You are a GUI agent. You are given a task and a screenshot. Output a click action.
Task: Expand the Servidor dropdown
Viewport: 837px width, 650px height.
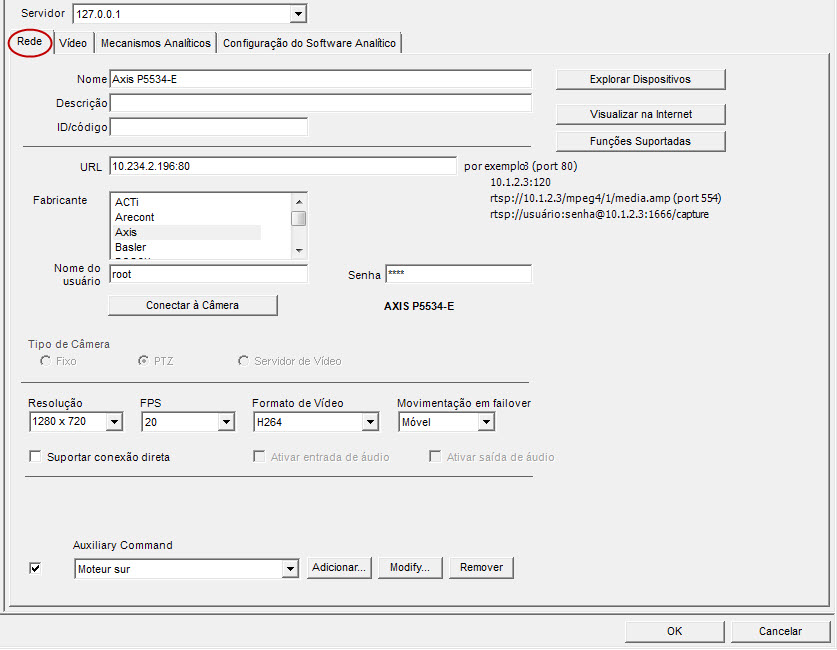(298, 14)
